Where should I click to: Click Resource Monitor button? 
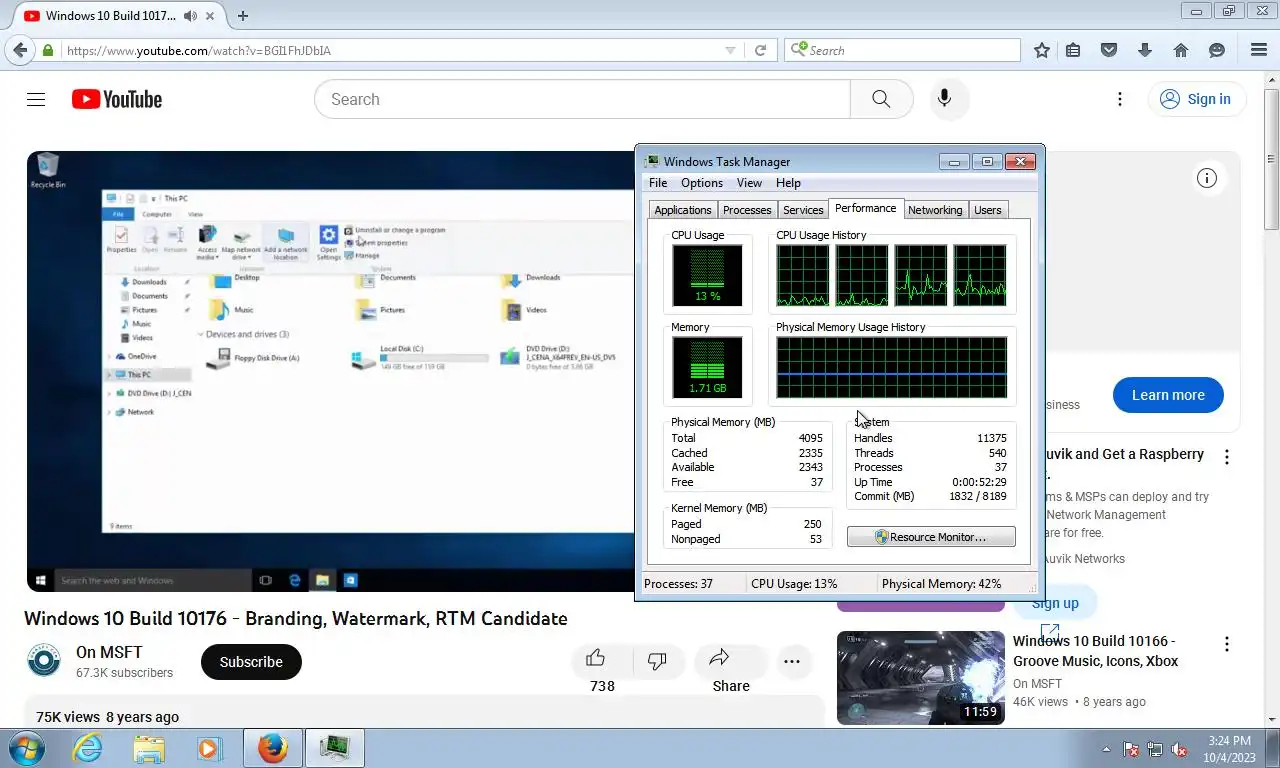(931, 537)
